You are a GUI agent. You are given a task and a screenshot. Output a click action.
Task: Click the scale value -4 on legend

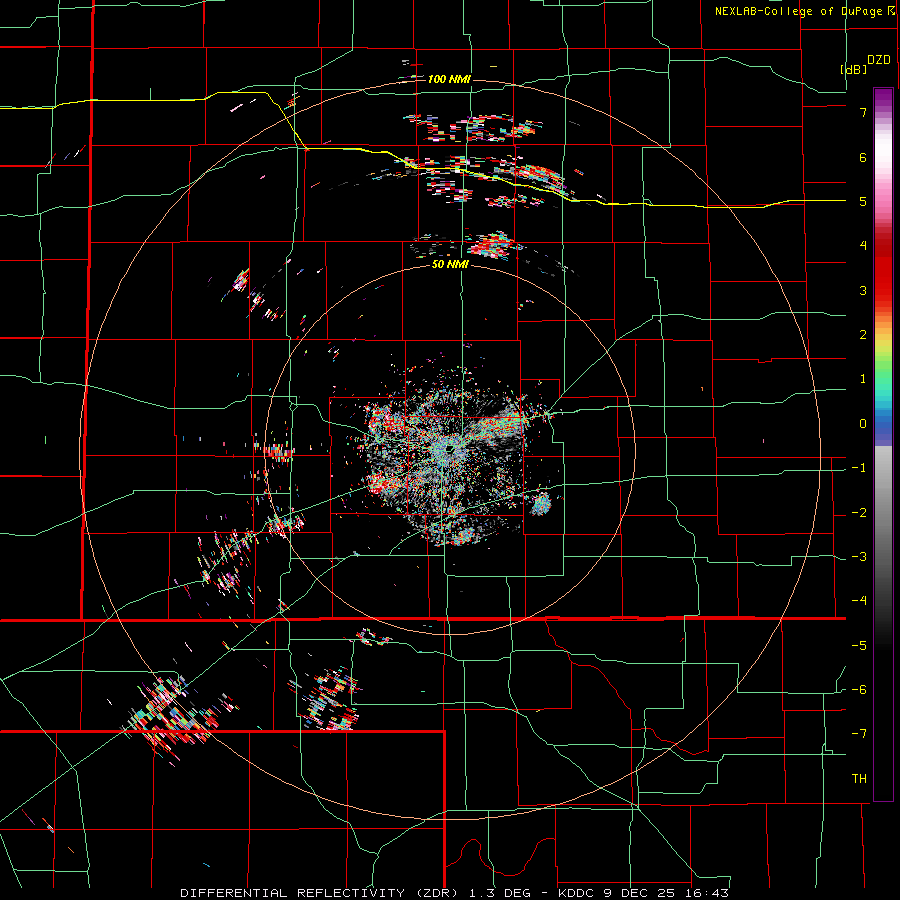(859, 601)
